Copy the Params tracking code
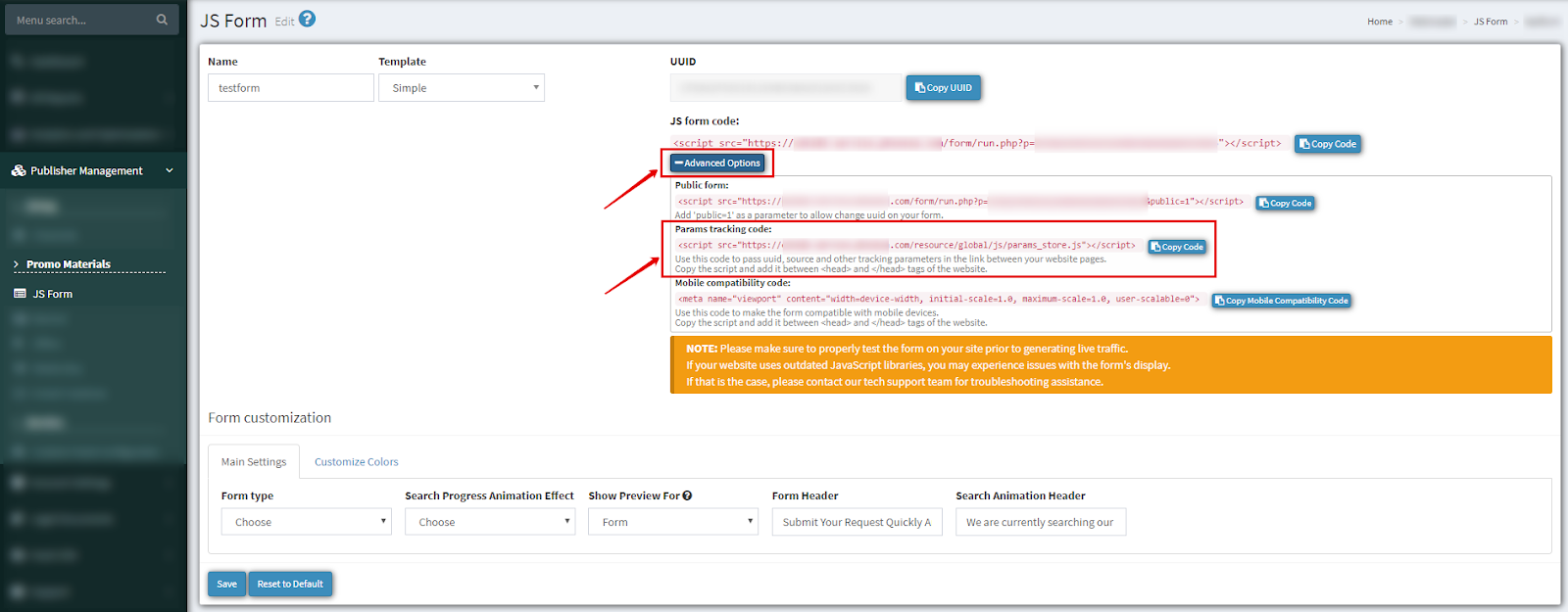This screenshot has width=1568, height=612. [1177, 247]
